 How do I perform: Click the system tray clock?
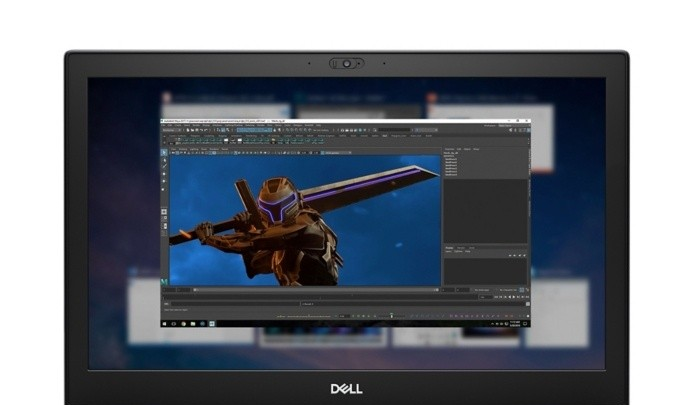point(515,324)
